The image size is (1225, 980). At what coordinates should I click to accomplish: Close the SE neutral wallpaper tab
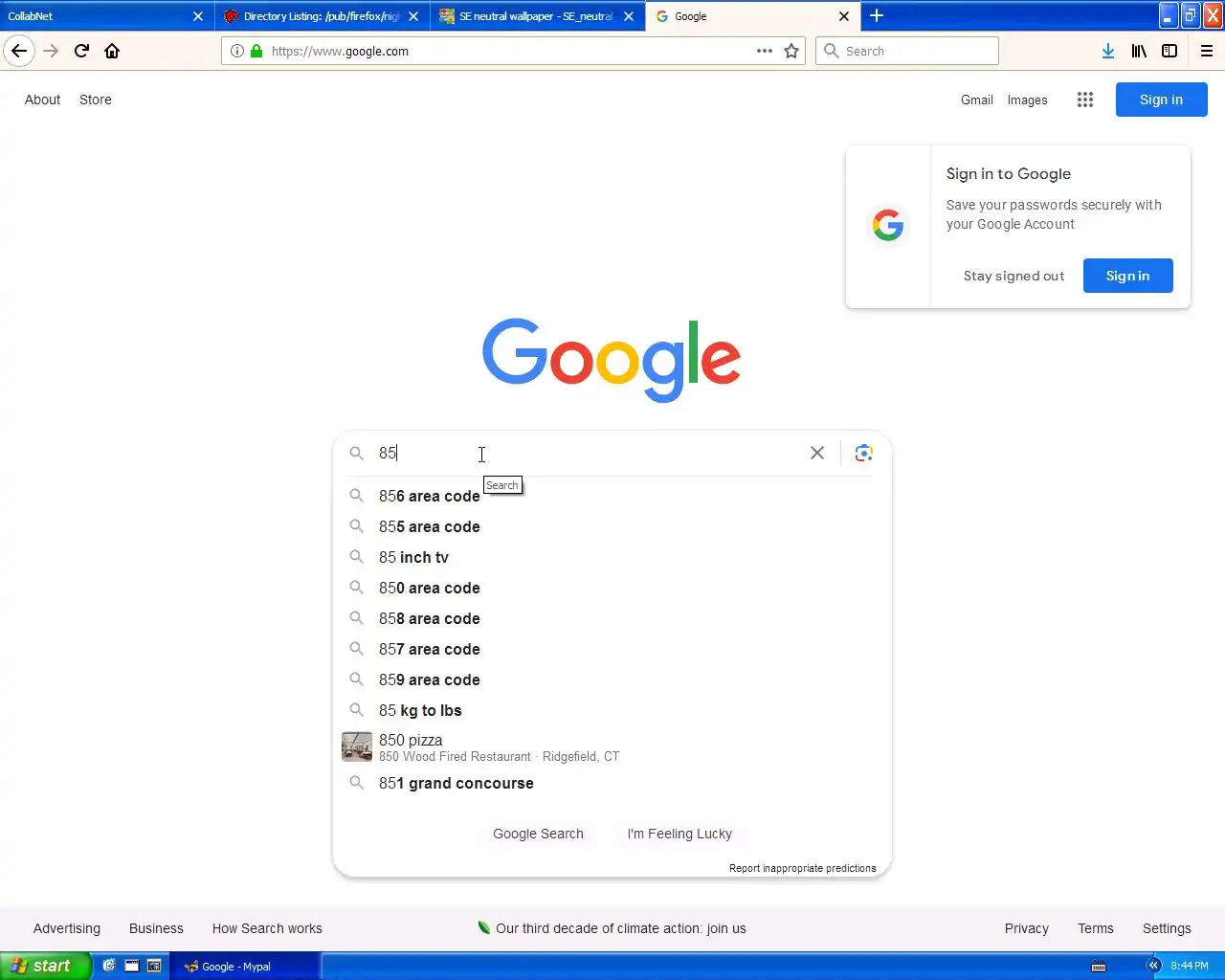629,16
